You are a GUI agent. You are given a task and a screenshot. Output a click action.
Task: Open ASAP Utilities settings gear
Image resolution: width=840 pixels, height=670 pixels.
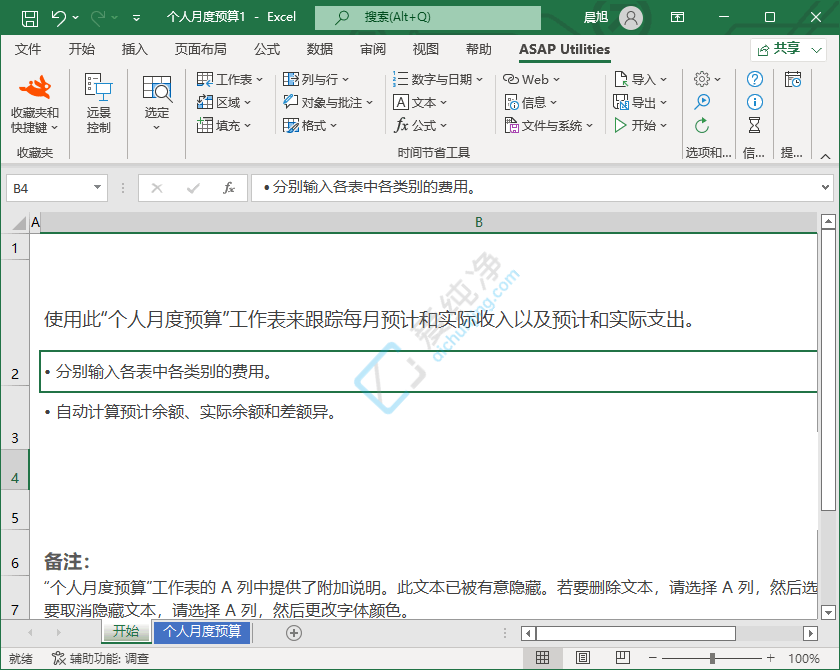tap(702, 78)
